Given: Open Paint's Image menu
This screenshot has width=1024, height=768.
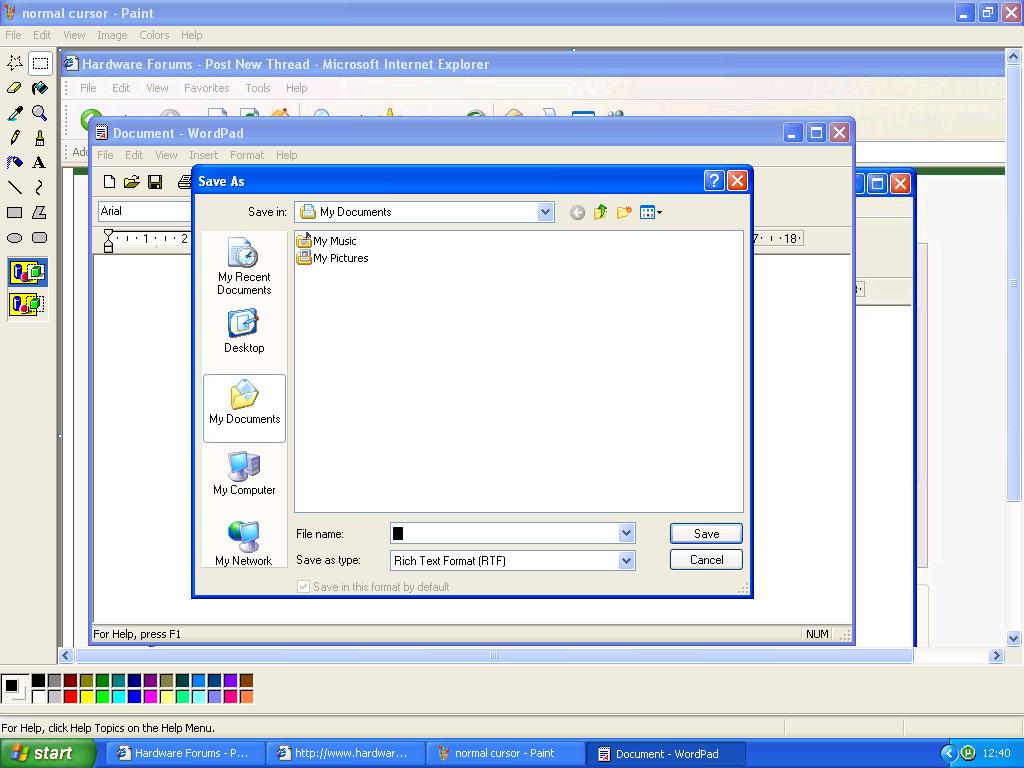Looking at the screenshot, I should (112, 35).
